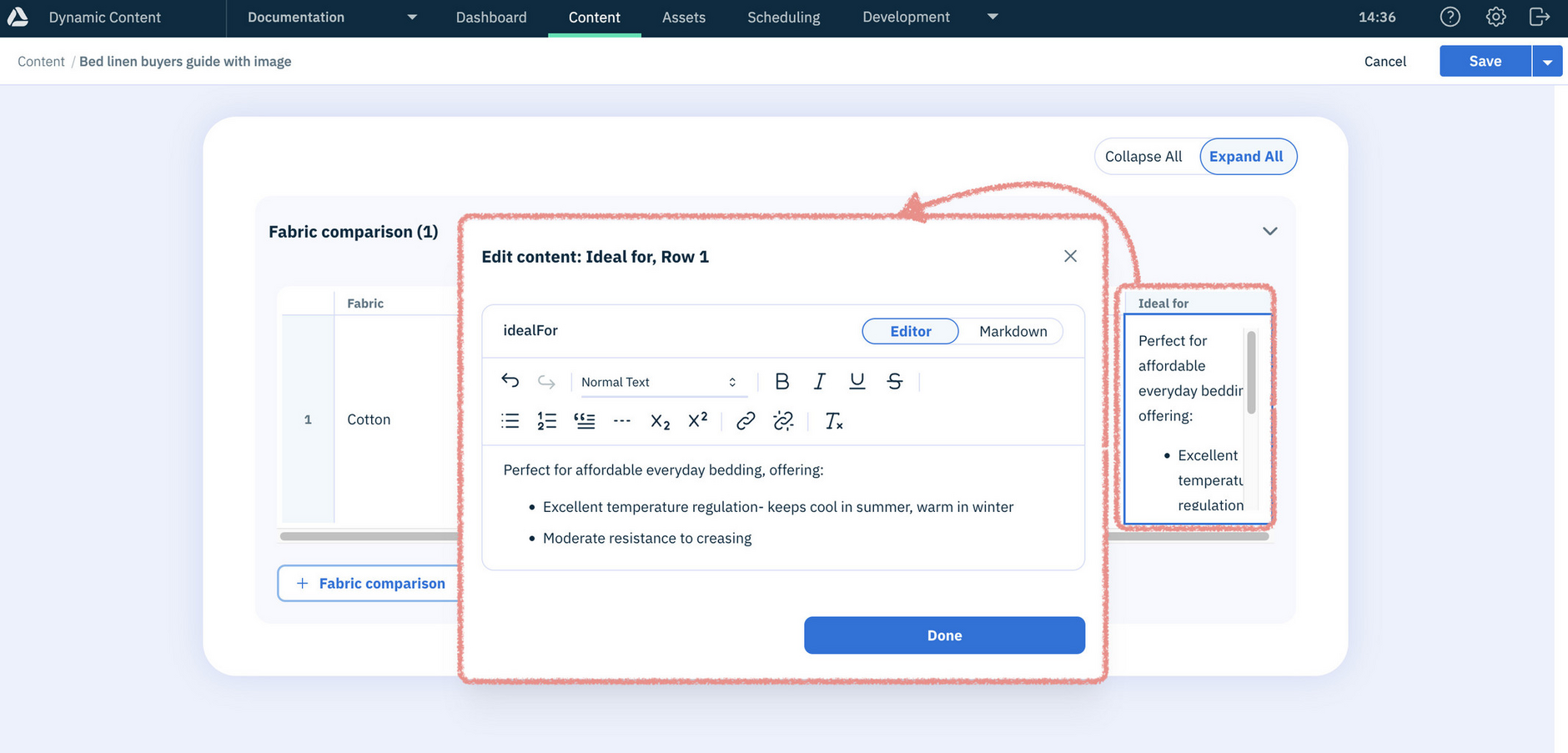Image resolution: width=1568 pixels, height=753 pixels.
Task: Apply Bold formatting in the editor
Action: tap(781, 381)
